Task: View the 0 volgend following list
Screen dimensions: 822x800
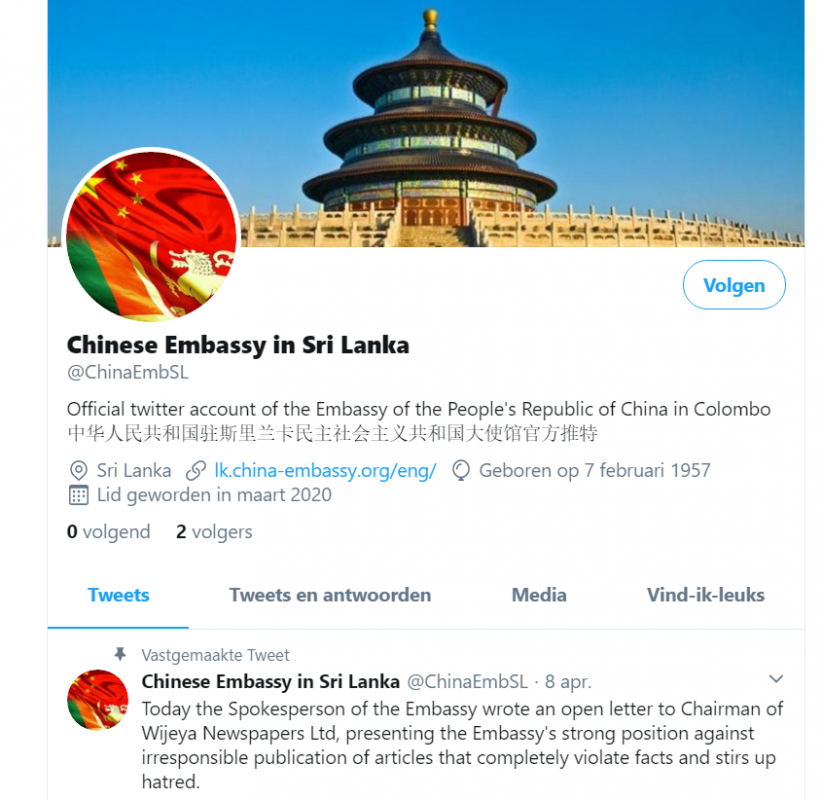Action: pos(109,532)
